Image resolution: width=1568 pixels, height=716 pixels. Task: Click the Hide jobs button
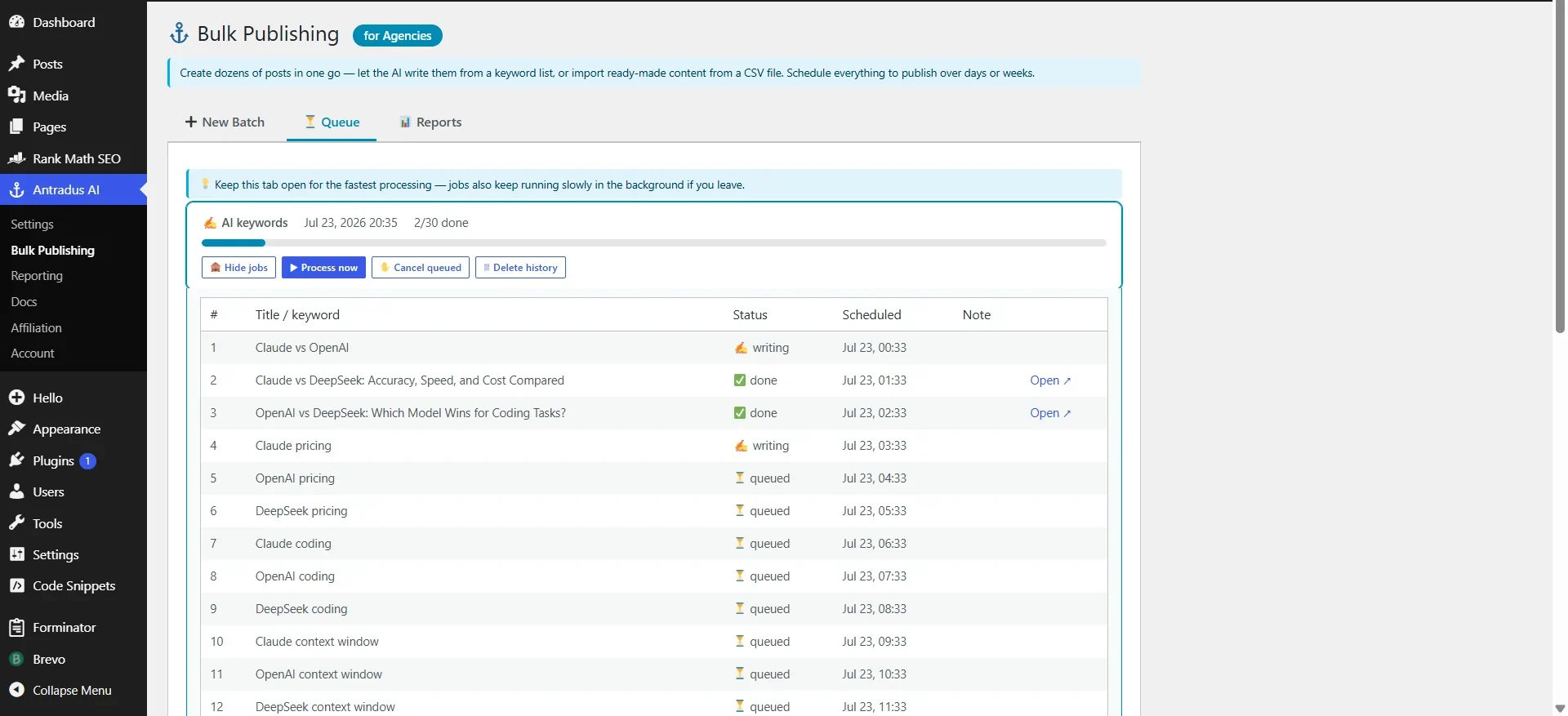pos(238,268)
